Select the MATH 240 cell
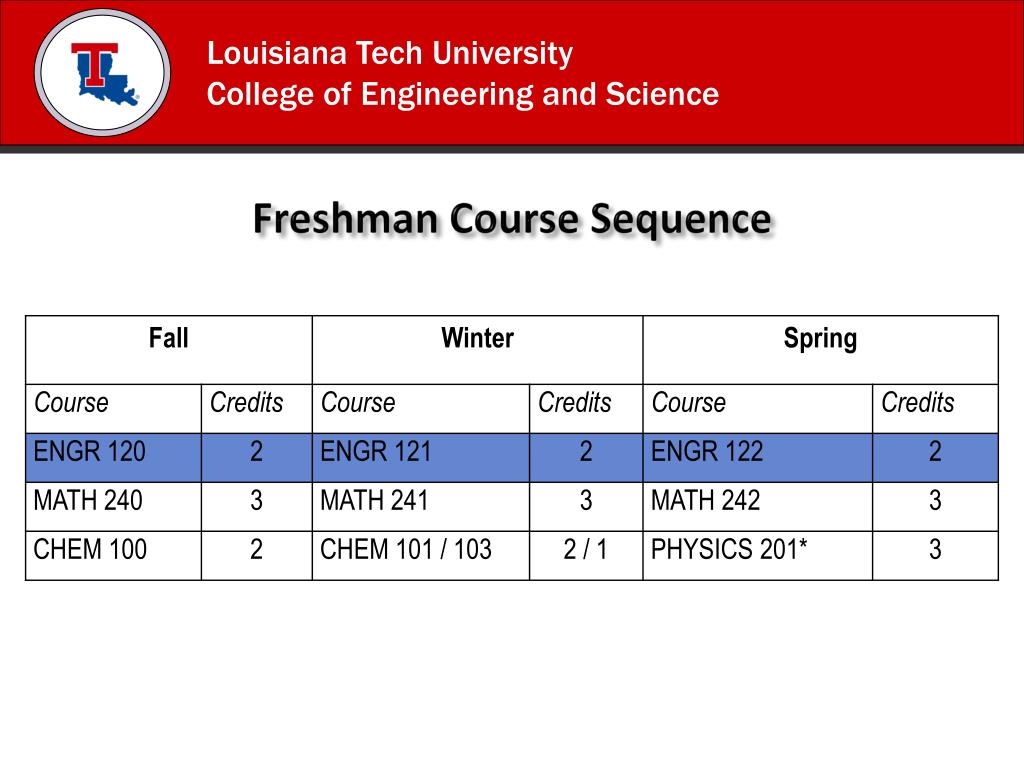This screenshot has width=1024, height=768. 88,500
